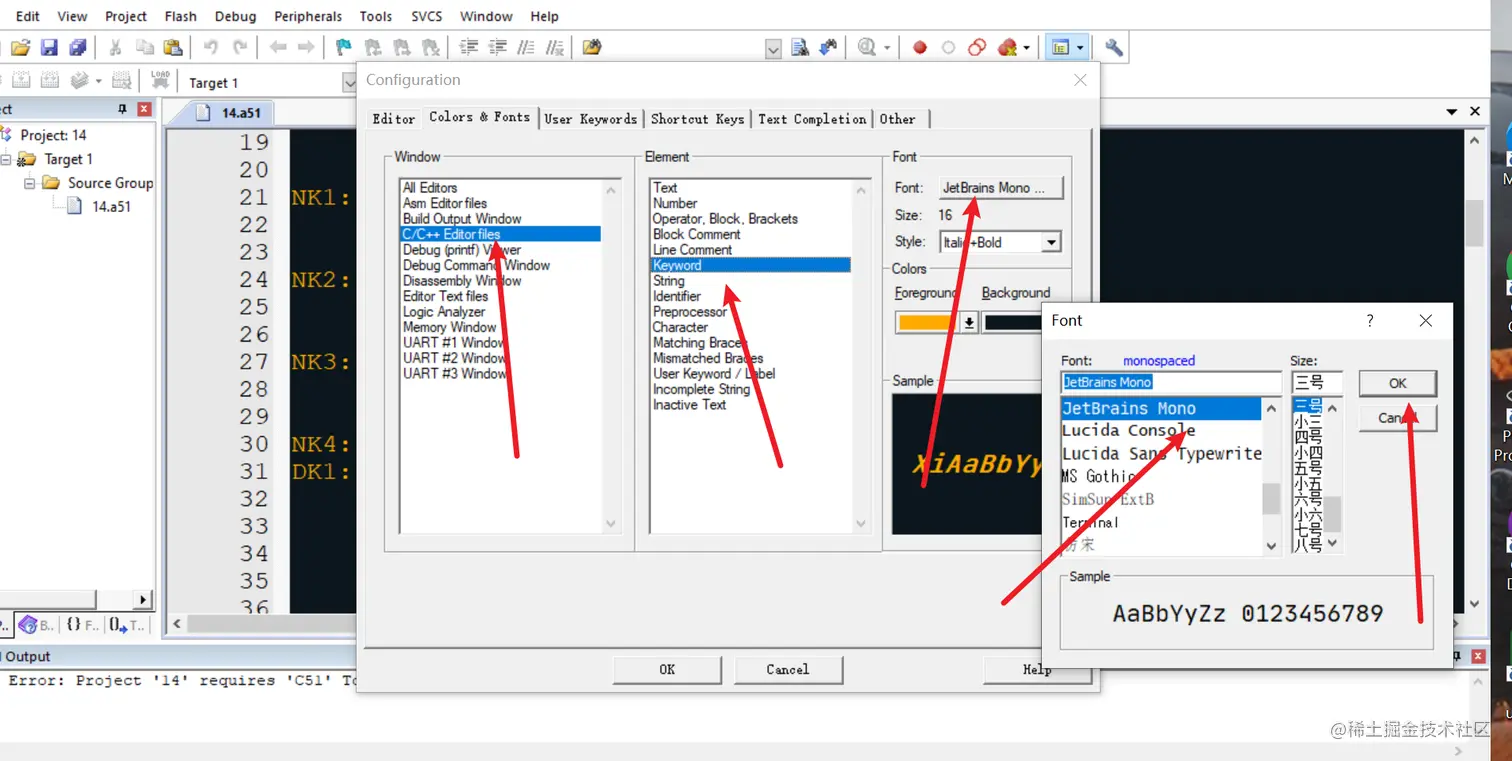
Task: Click the Open file toolbar icon
Action: tap(20, 47)
